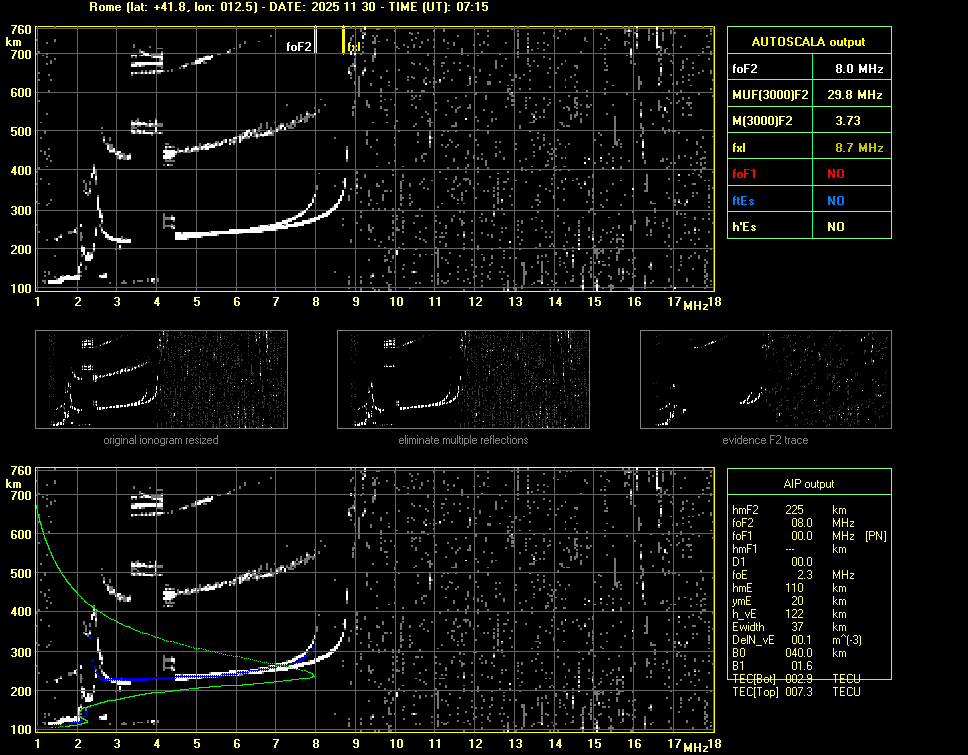The height and width of the screenshot is (755, 968).
Task: Select the 'evidence F2 trace' thumbnail
Action: [x=766, y=379]
